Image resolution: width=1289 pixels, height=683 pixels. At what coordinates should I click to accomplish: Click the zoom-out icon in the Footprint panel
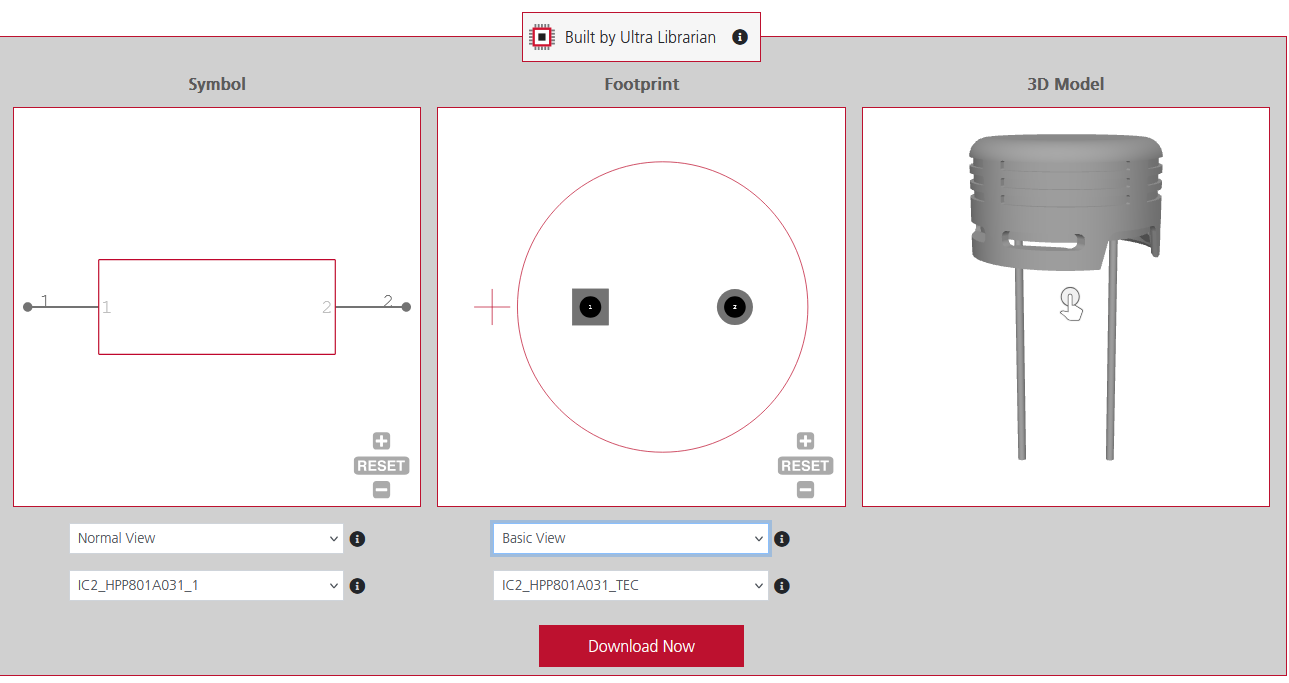(x=805, y=489)
